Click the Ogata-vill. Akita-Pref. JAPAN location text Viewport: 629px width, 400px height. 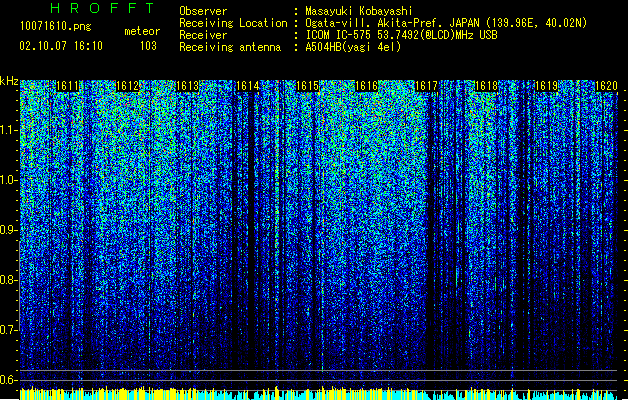pyautogui.click(x=446, y=23)
